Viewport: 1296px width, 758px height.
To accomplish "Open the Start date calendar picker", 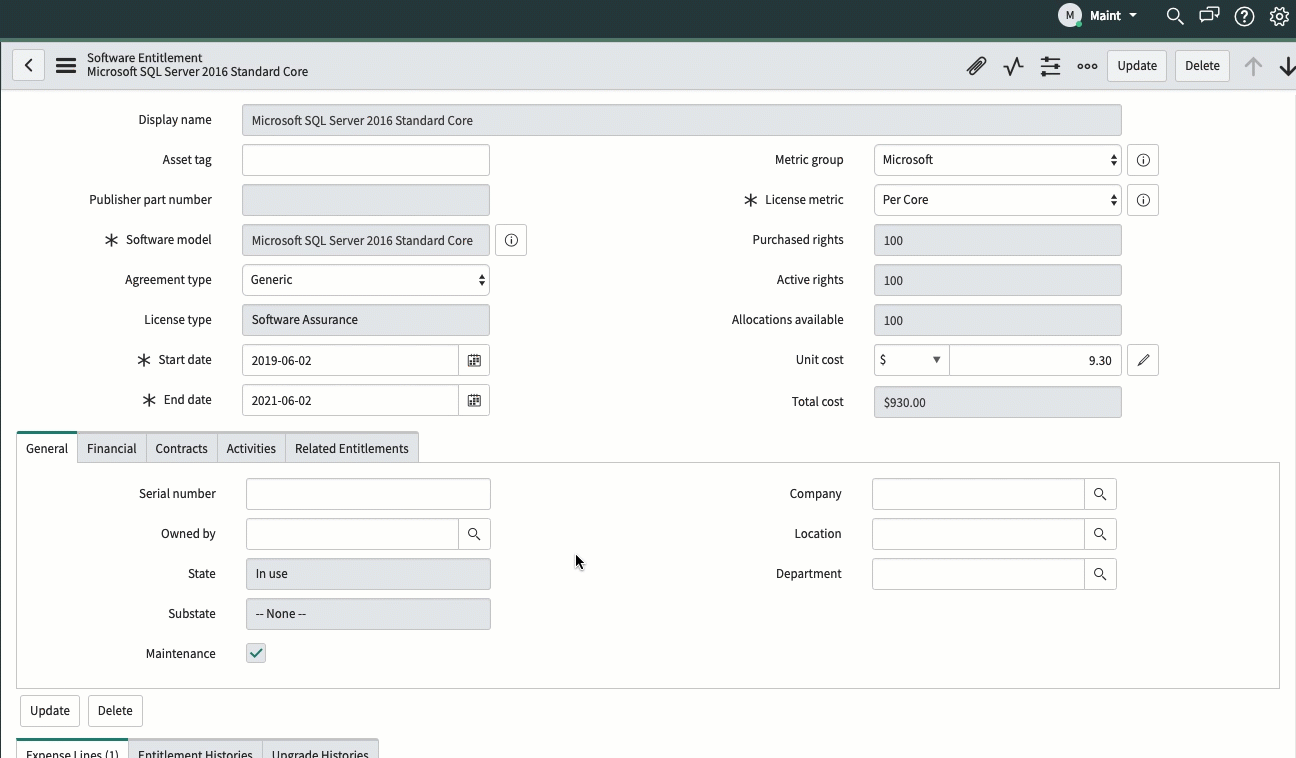I will pyautogui.click(x=474, y=360).
